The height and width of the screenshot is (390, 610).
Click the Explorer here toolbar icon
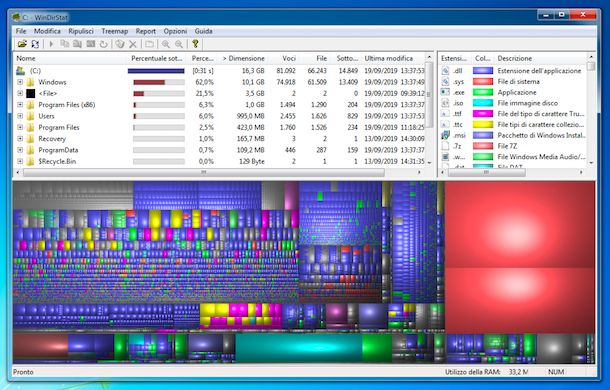pyautogui.click(x=77, y=44)
